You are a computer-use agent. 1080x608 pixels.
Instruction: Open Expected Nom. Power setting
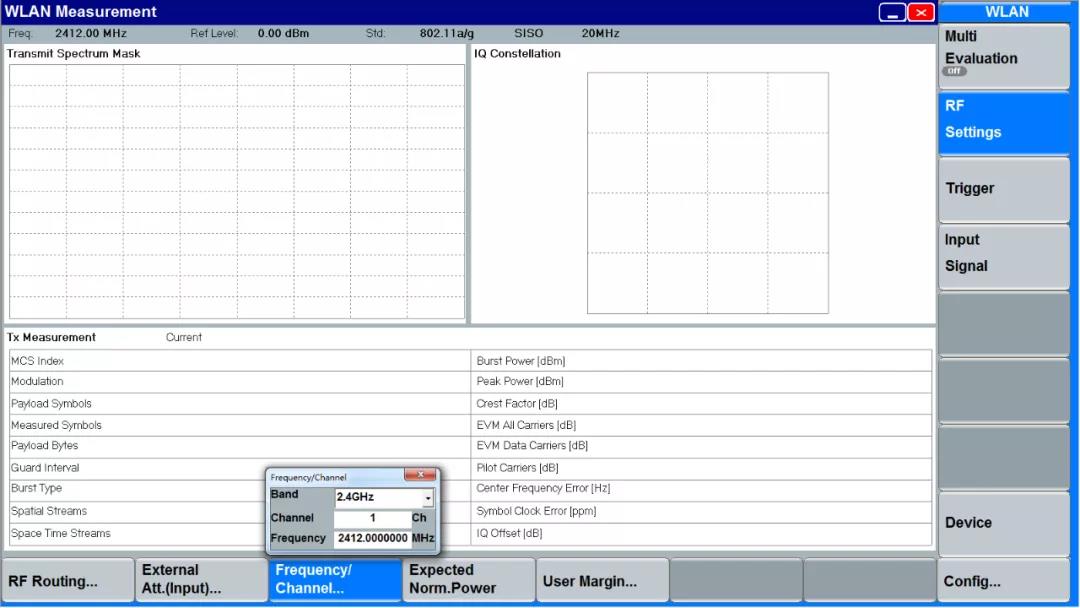pyautogui.click(x=468, y=580)
